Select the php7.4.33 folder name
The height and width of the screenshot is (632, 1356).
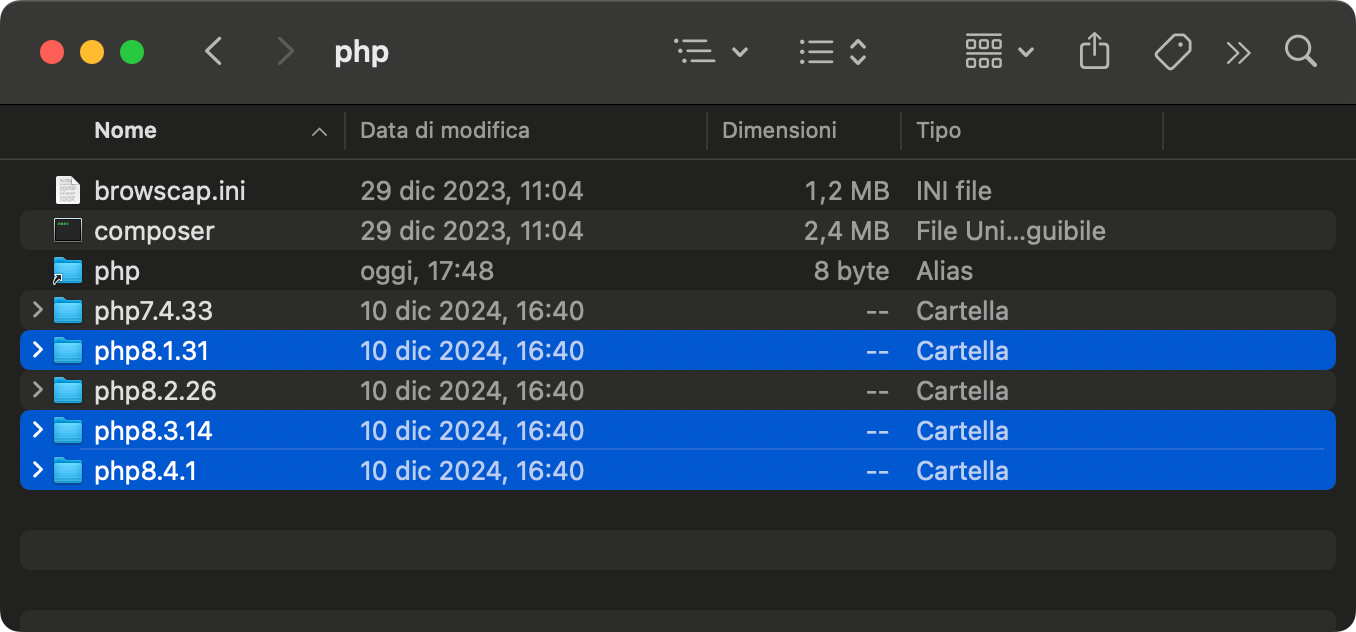153,311
